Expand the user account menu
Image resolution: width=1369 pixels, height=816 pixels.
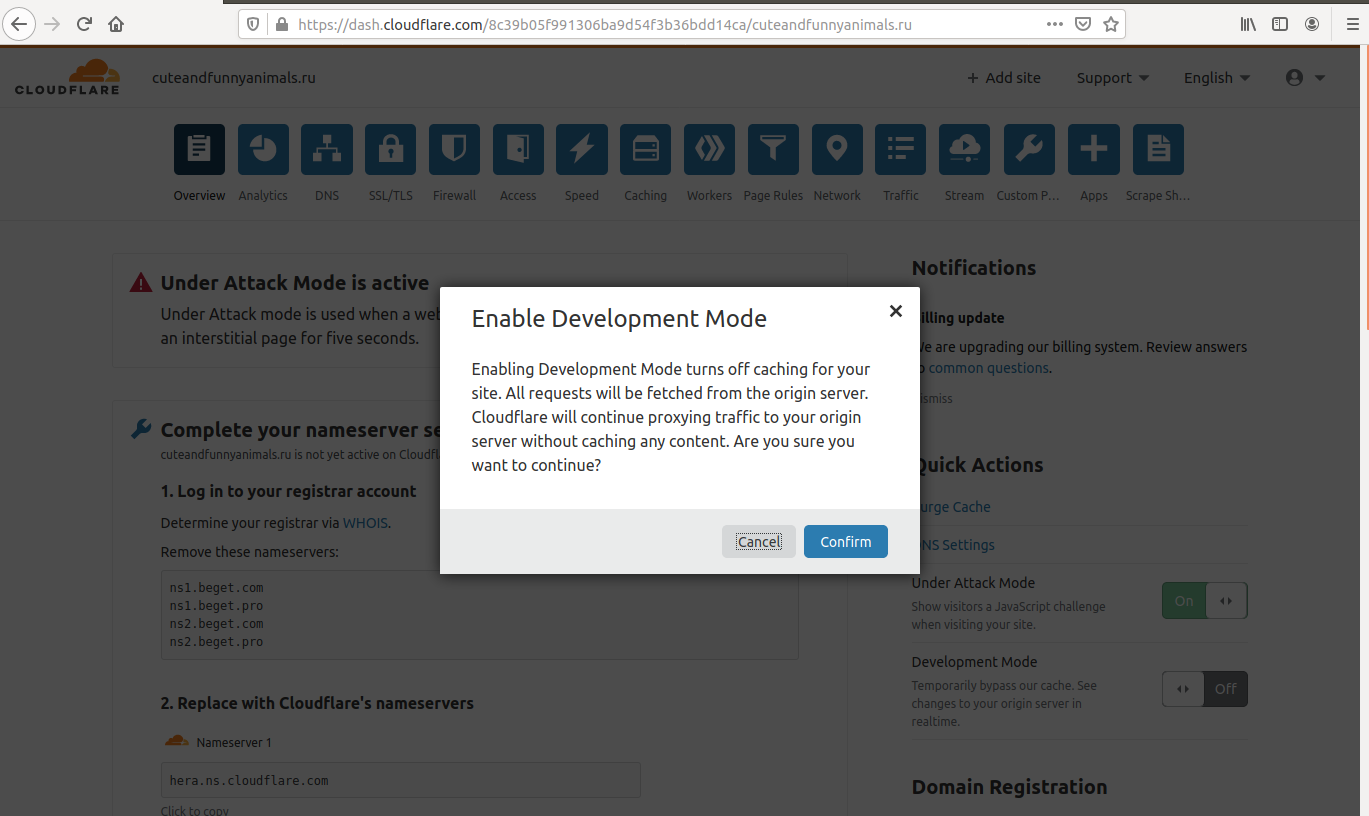[x=1305, y=78]
